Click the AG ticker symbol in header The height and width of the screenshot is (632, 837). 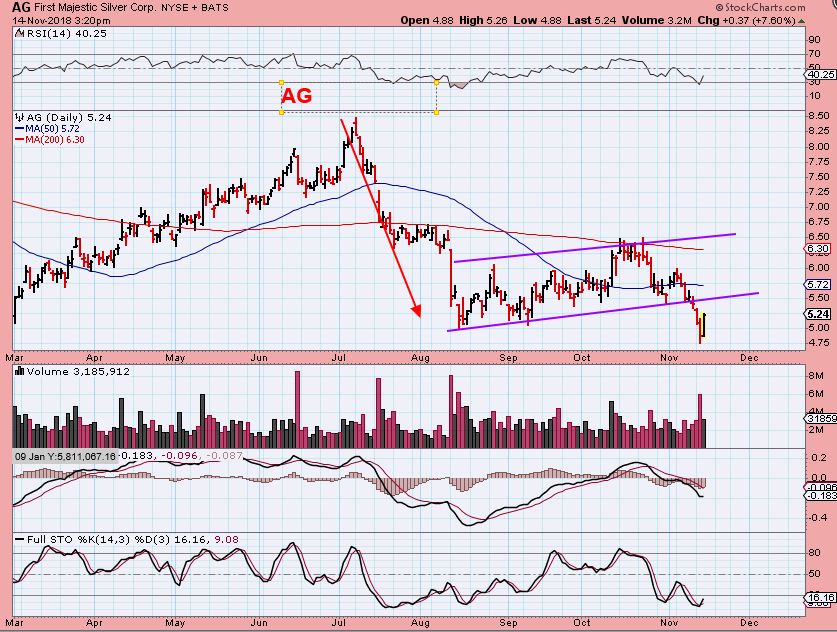click(x=21, y=7)
